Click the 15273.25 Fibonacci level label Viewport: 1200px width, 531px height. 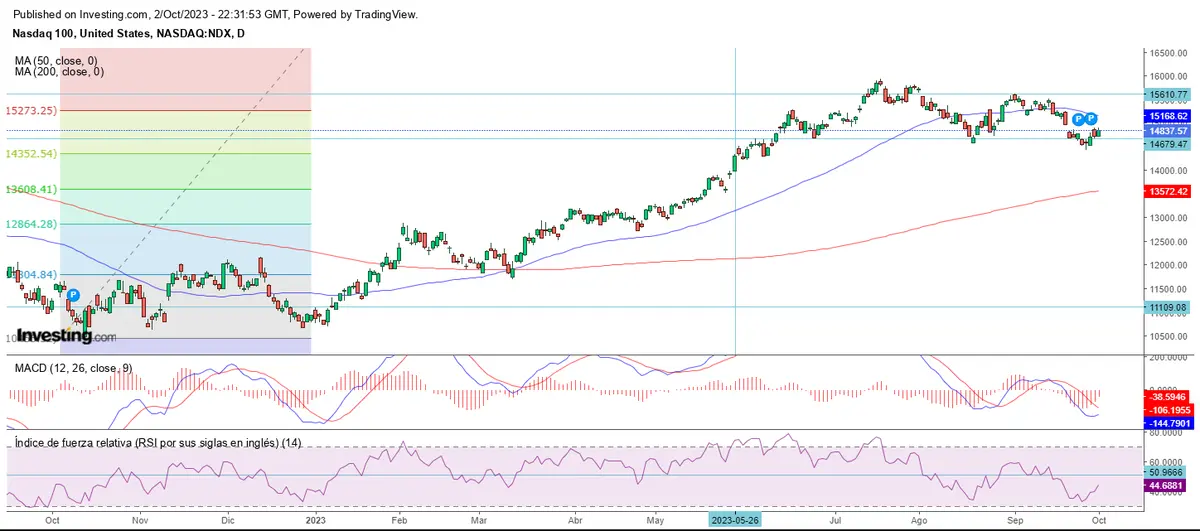(30, 110)
